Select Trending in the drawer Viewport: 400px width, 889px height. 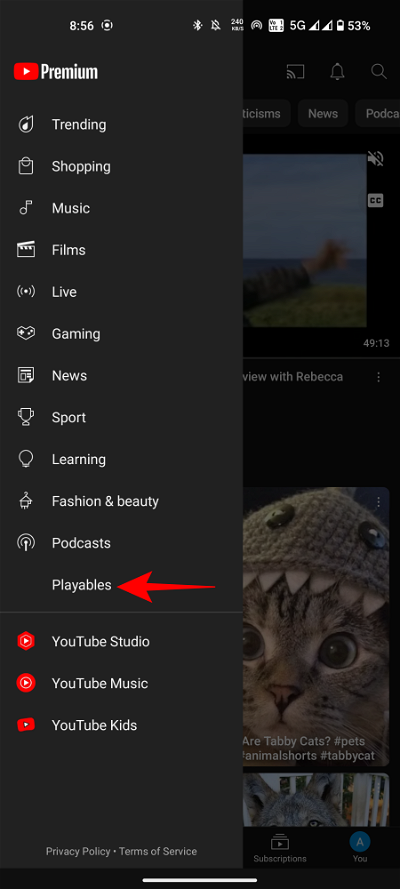click(x=79, y=124)
